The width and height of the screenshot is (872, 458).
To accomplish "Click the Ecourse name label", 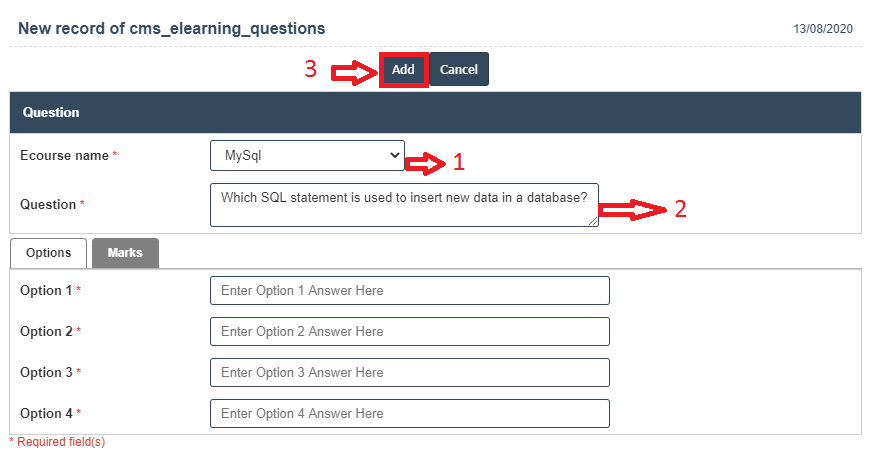I will pyautogui.click(x=65, y=156).
